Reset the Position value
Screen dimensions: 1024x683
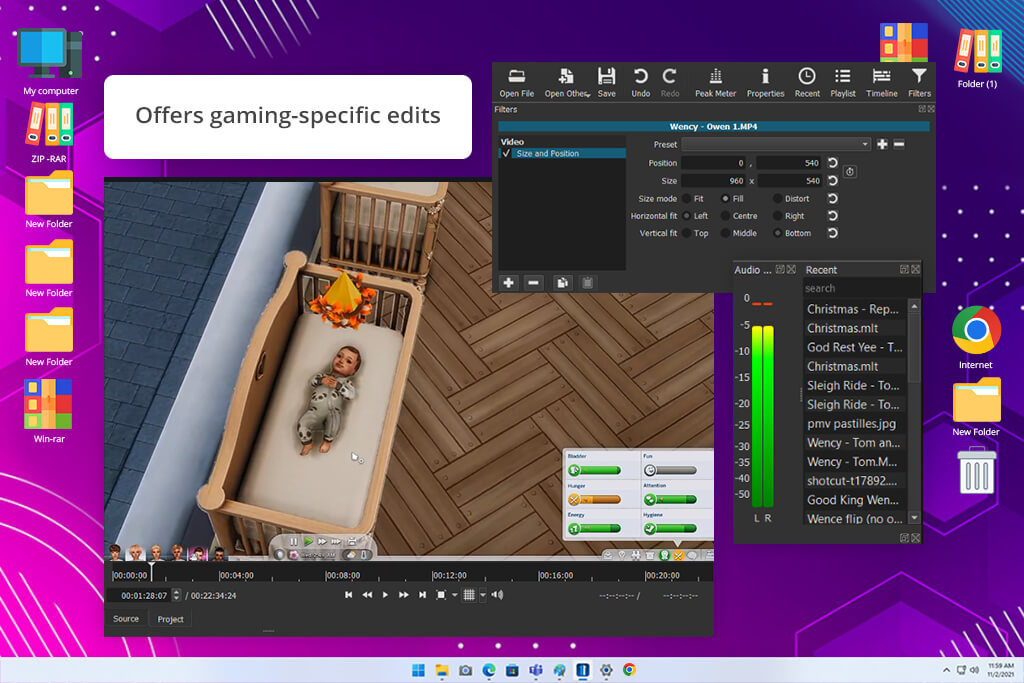pyautogui.click(x=833, y=163)
